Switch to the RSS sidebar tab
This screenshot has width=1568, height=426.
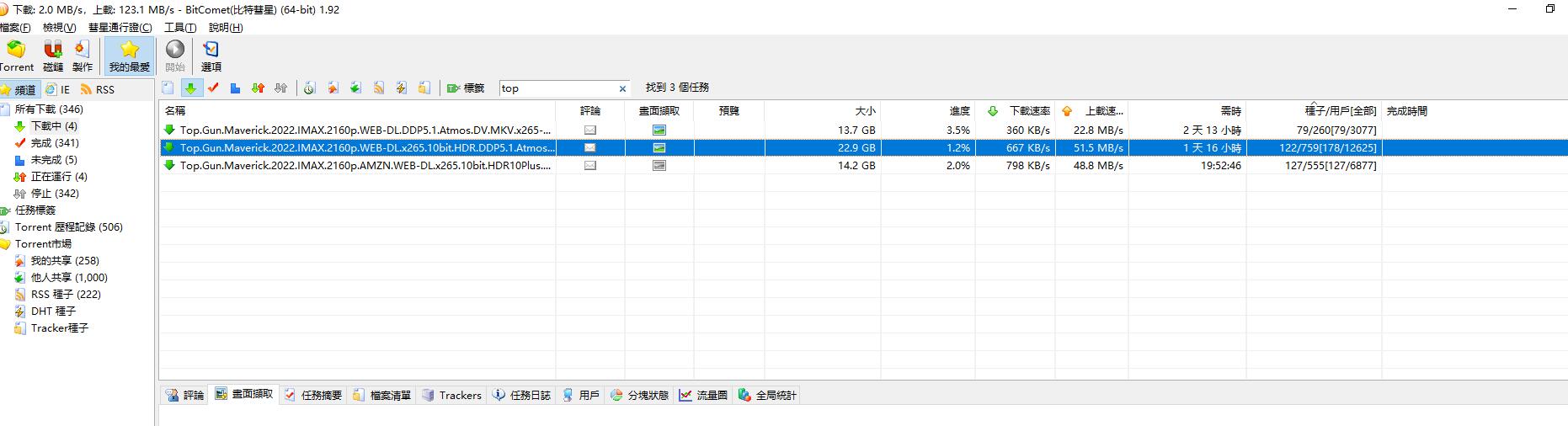(x=98, y=89)
